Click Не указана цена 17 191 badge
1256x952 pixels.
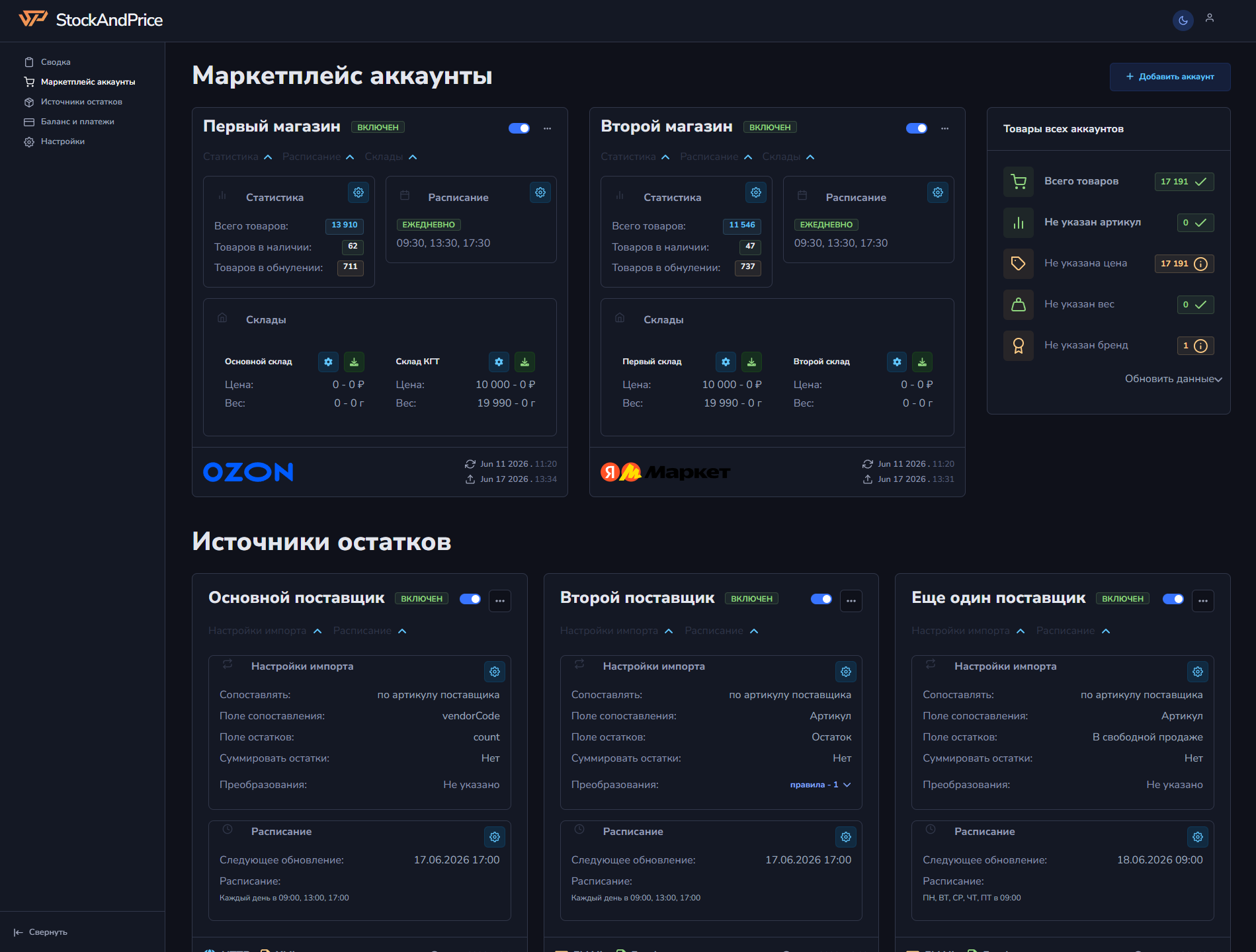click(x=1184, y=264)
